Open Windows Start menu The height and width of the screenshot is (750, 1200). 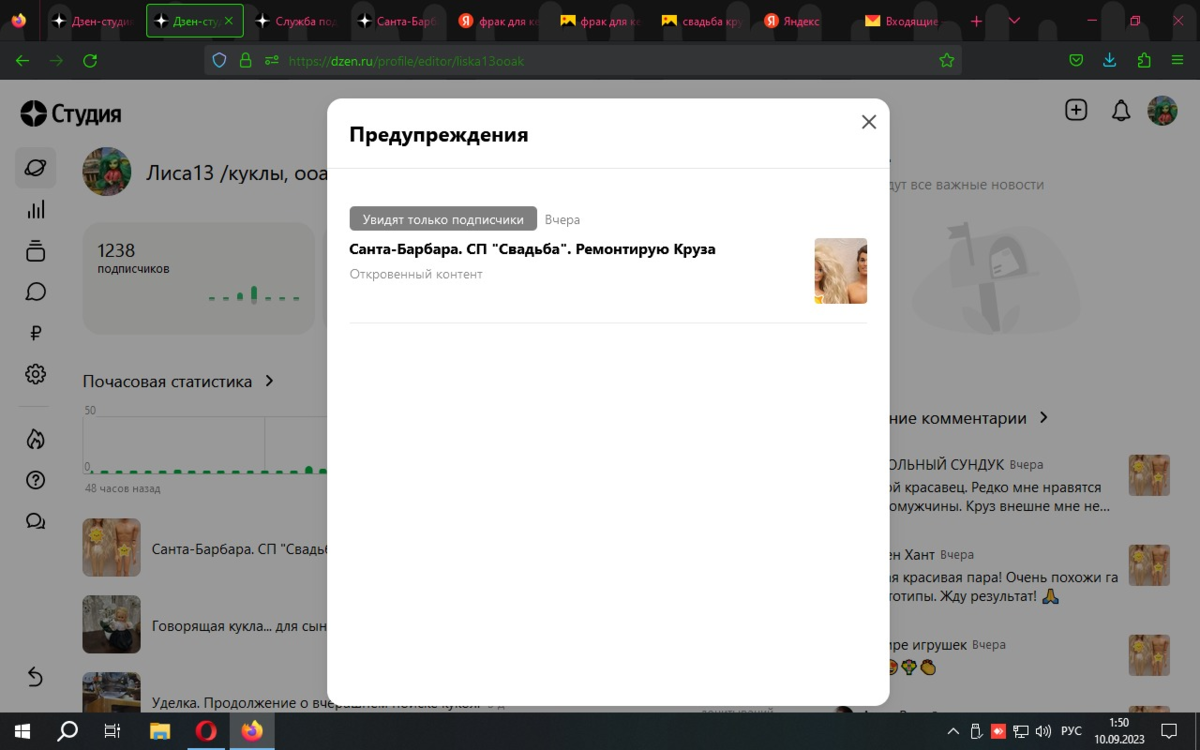tap(21, 731)
